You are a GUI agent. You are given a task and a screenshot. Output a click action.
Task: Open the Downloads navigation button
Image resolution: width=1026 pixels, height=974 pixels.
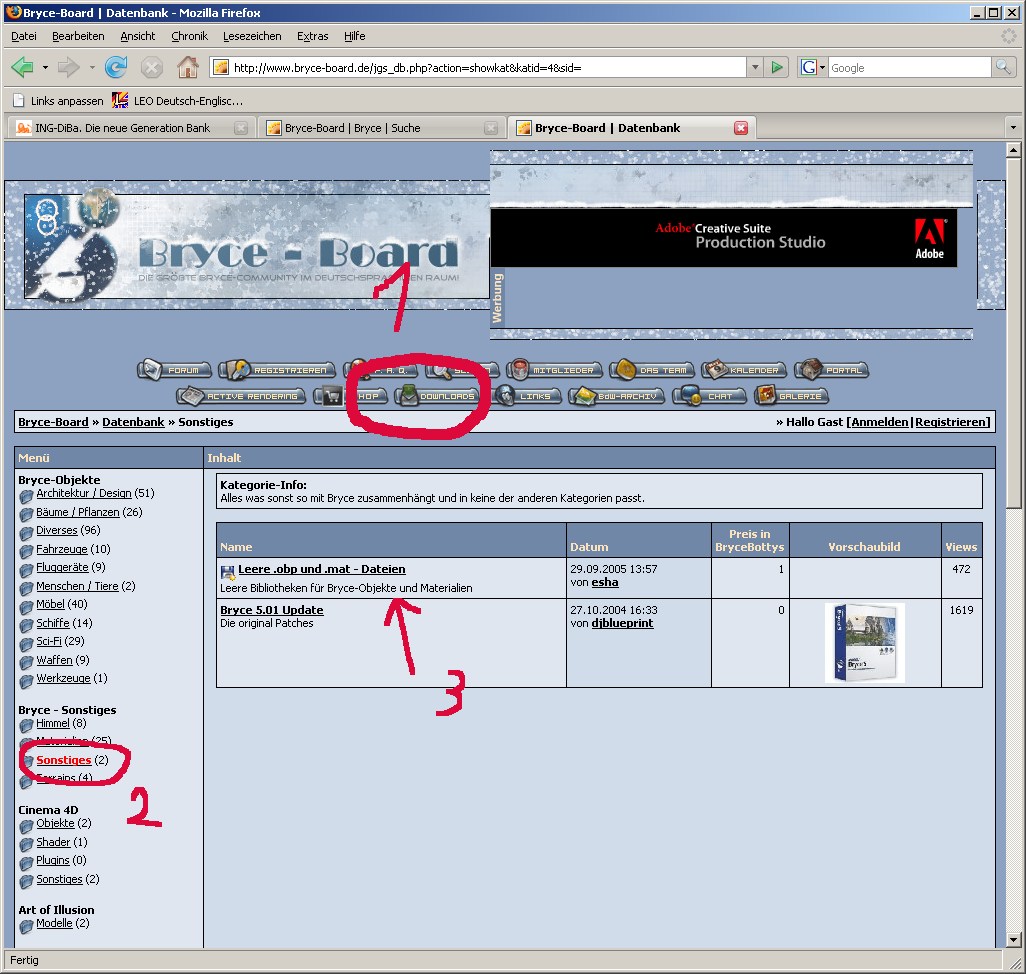coord(438,396)
